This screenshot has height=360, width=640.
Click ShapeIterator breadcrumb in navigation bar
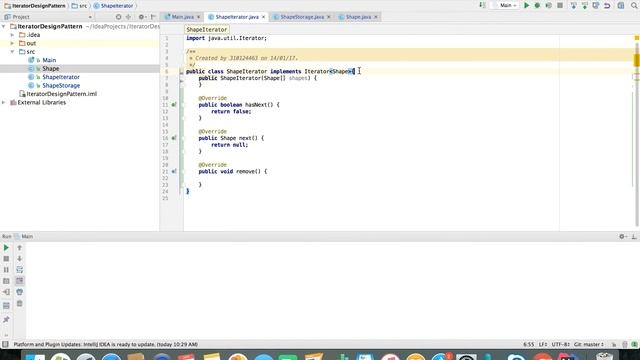[113, 6]
